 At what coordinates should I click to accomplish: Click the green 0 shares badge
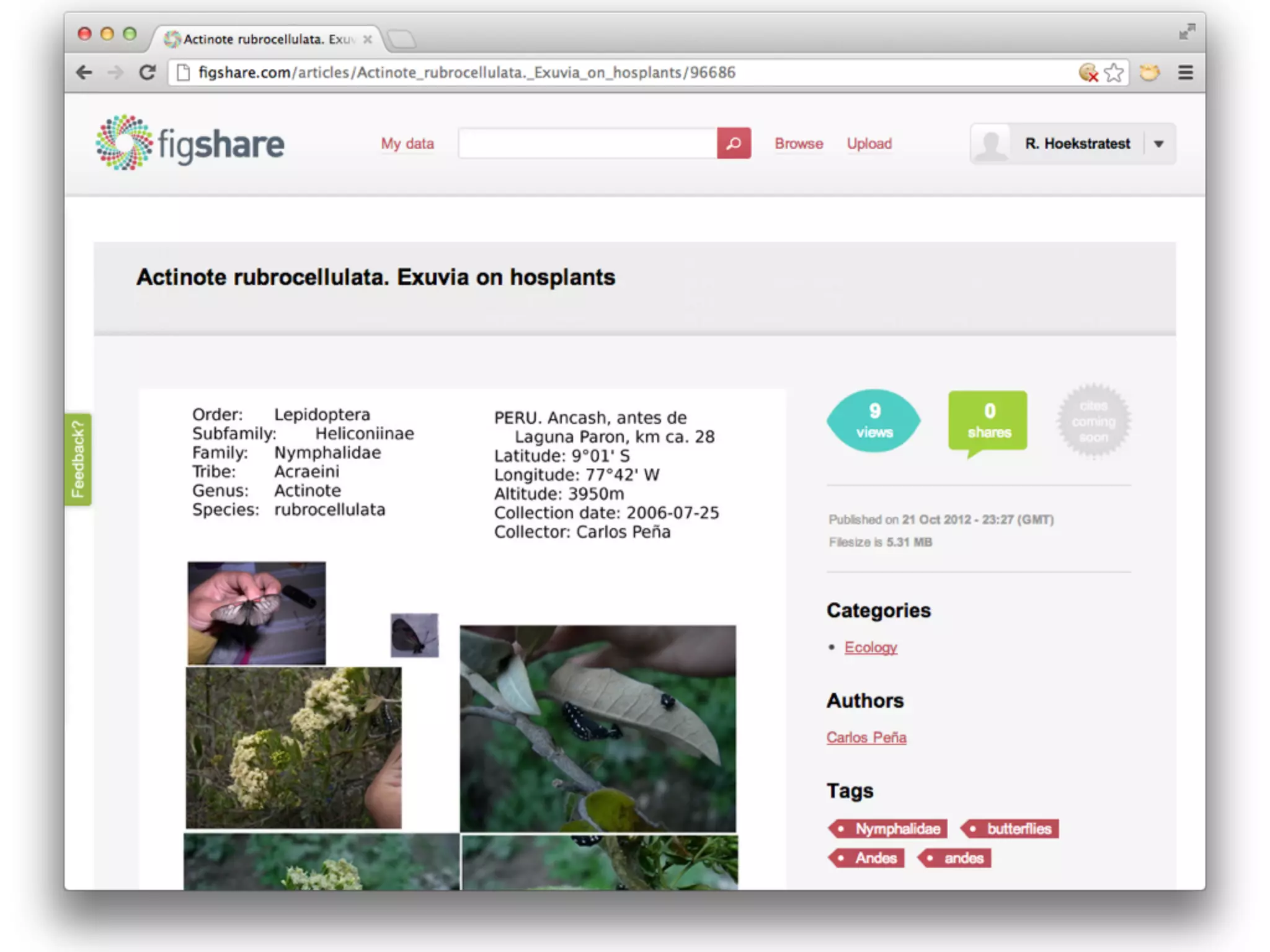[988, 421]
